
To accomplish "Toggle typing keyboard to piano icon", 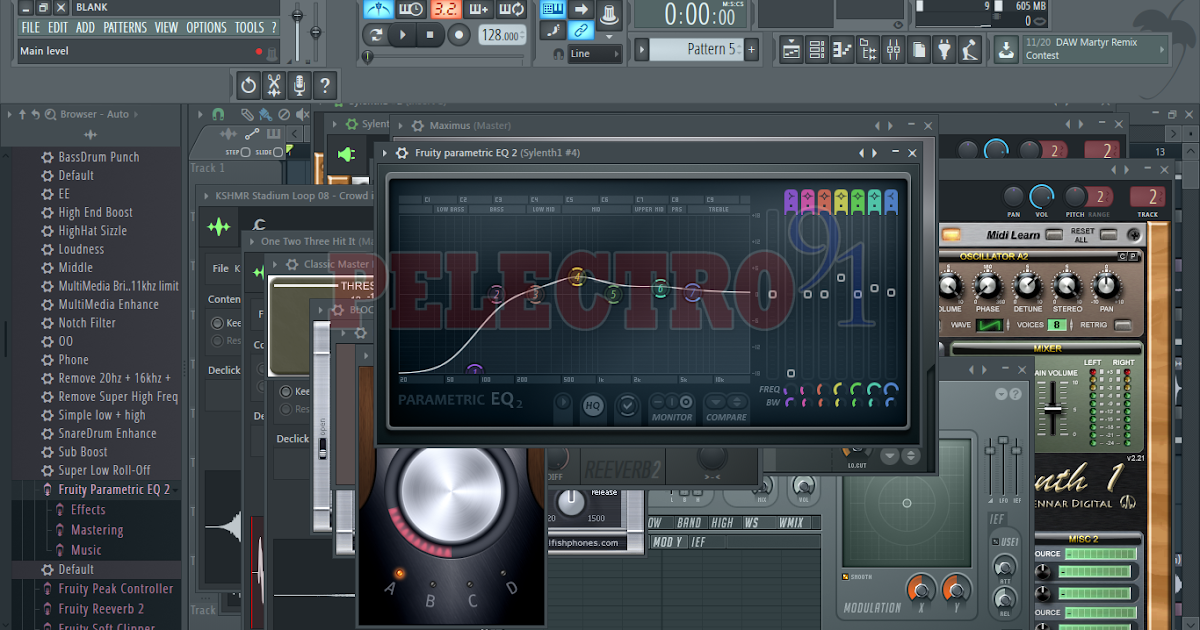I will 553,9.
